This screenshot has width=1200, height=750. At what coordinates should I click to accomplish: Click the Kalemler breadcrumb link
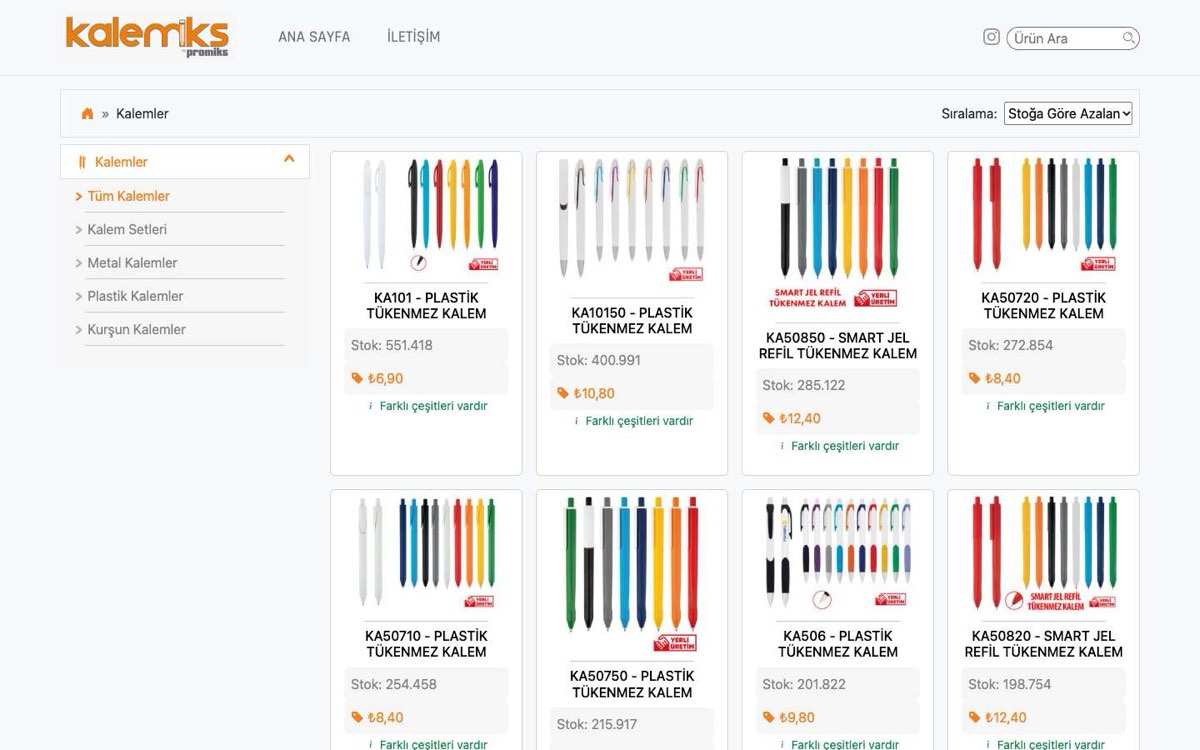pos(142,114)
